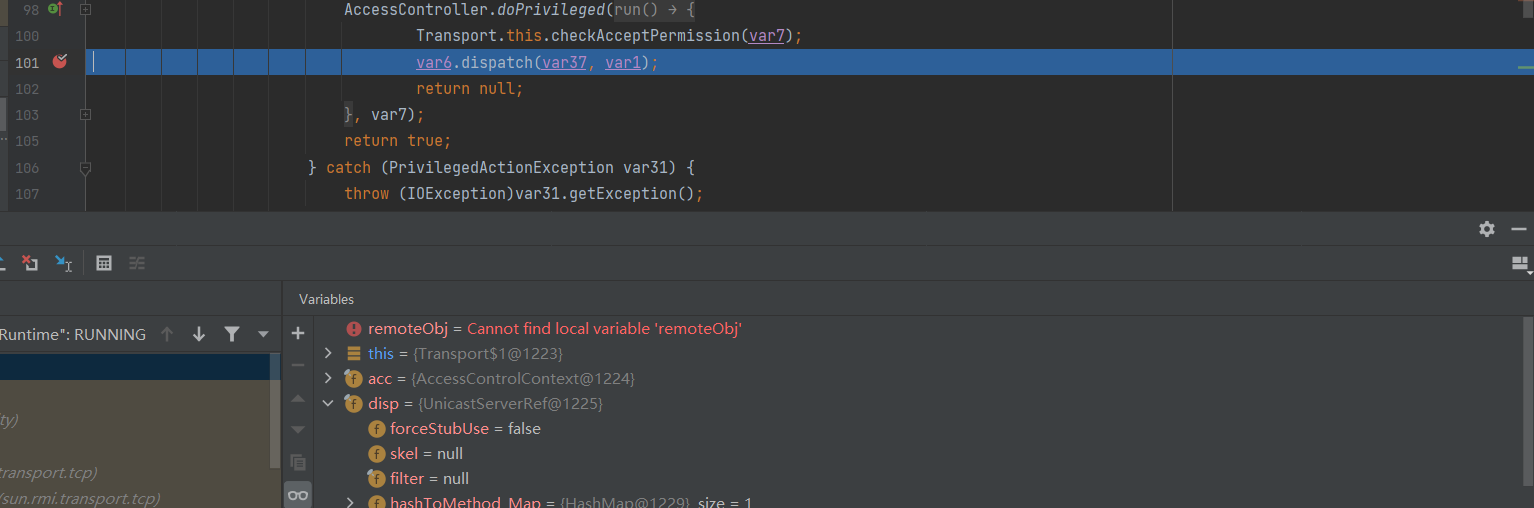
Task: Remove selected watch with minus icon
Action: coord(298,365)
